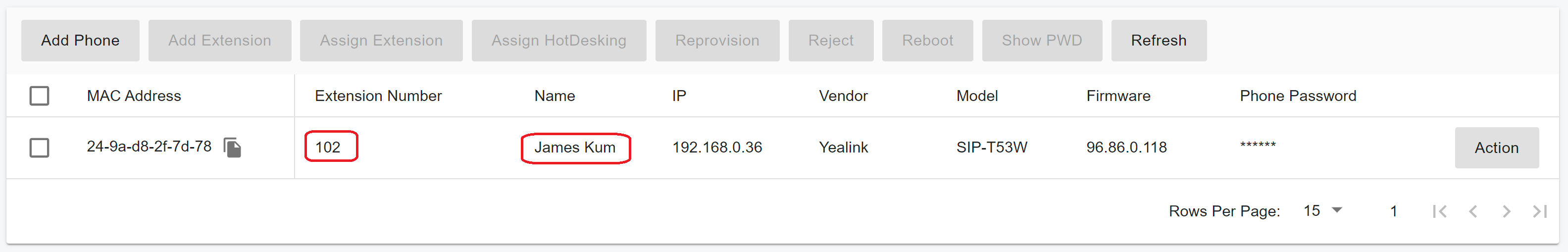Go to the first page
Image resolution: width=1568 pixels, height=252 pixels.
[1440, 211]
